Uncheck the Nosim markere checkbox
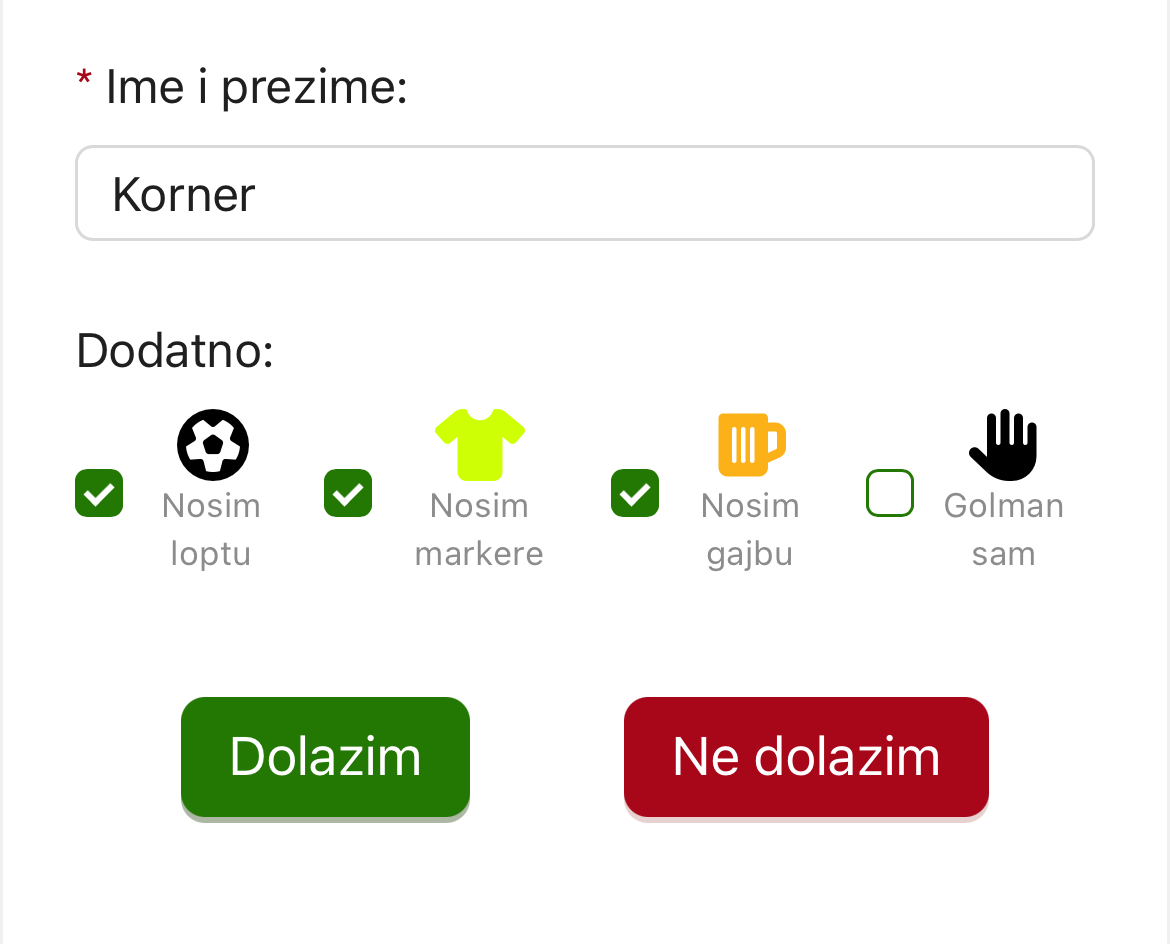The width and height of the screenshot is (1170, 944). point(348,493)
